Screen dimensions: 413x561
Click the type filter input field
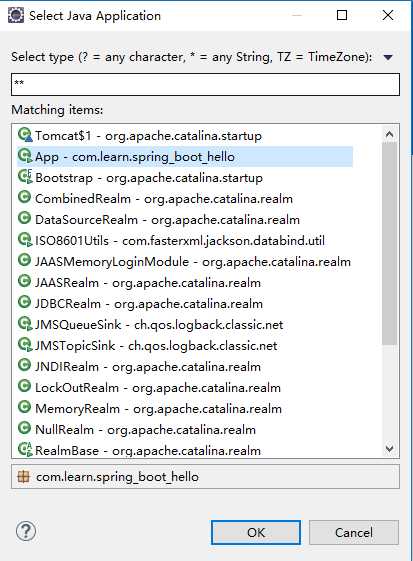click(205, 84)
